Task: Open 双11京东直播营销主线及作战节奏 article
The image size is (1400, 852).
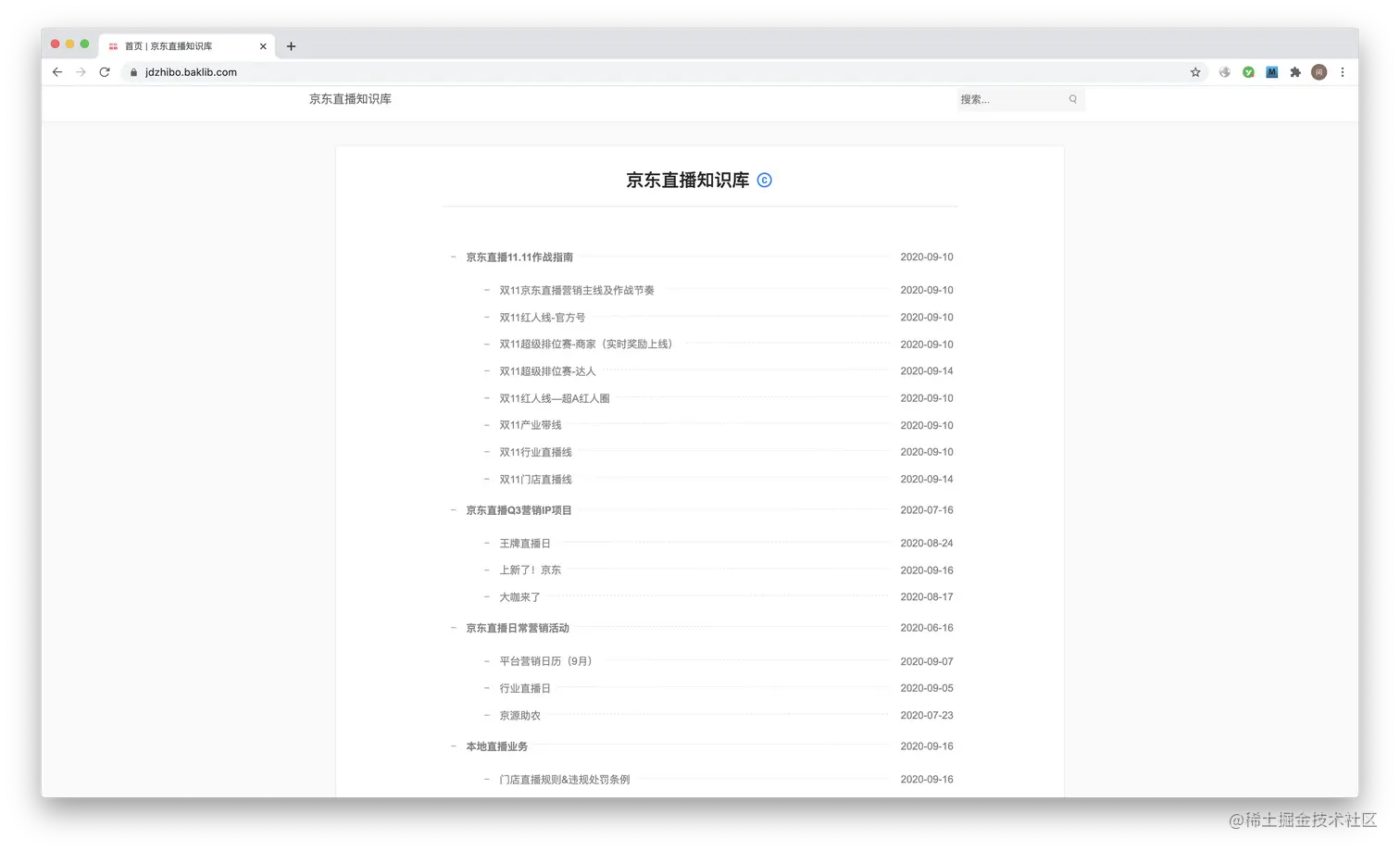Action: click(x=577, y=291)
